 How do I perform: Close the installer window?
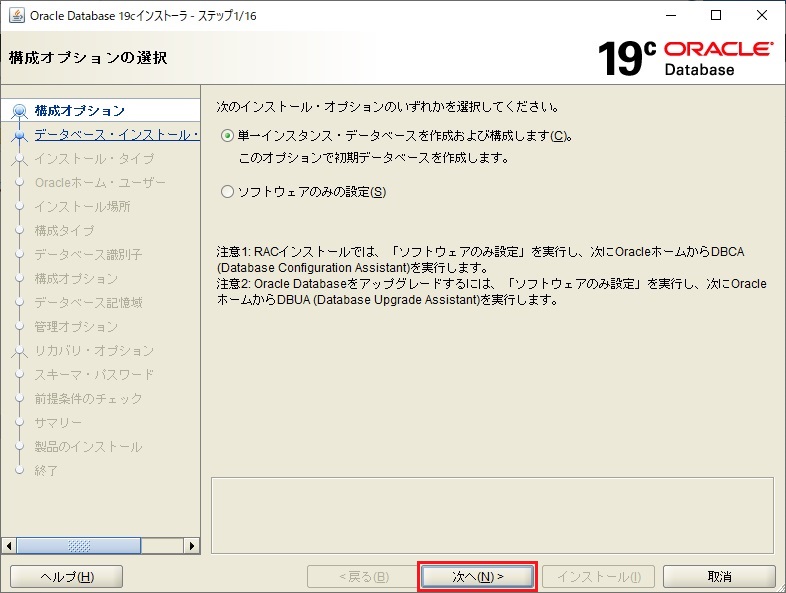tap(762, 16)
